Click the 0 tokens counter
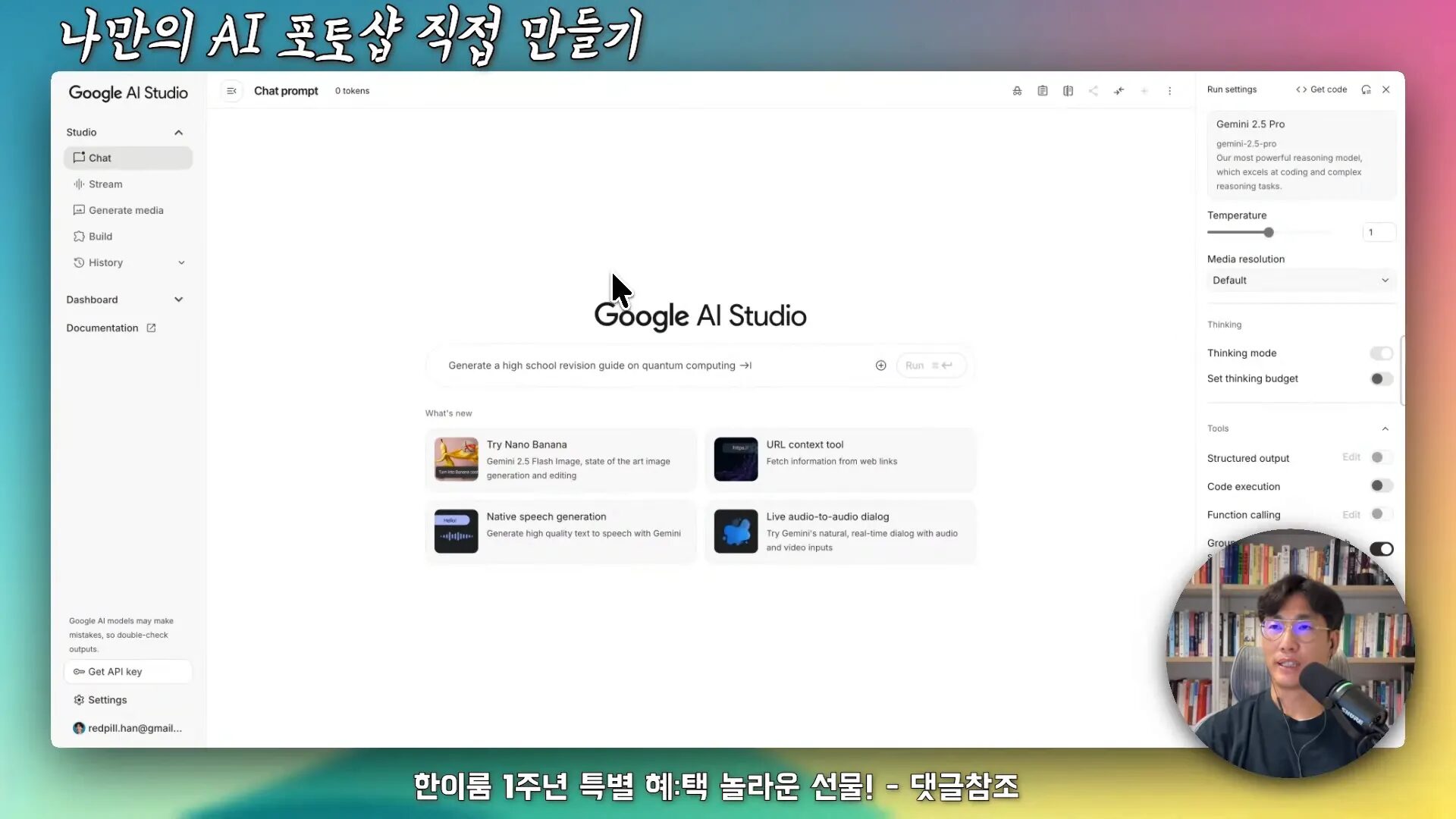This screenshot has width=1456, height=819. (352, 91)
